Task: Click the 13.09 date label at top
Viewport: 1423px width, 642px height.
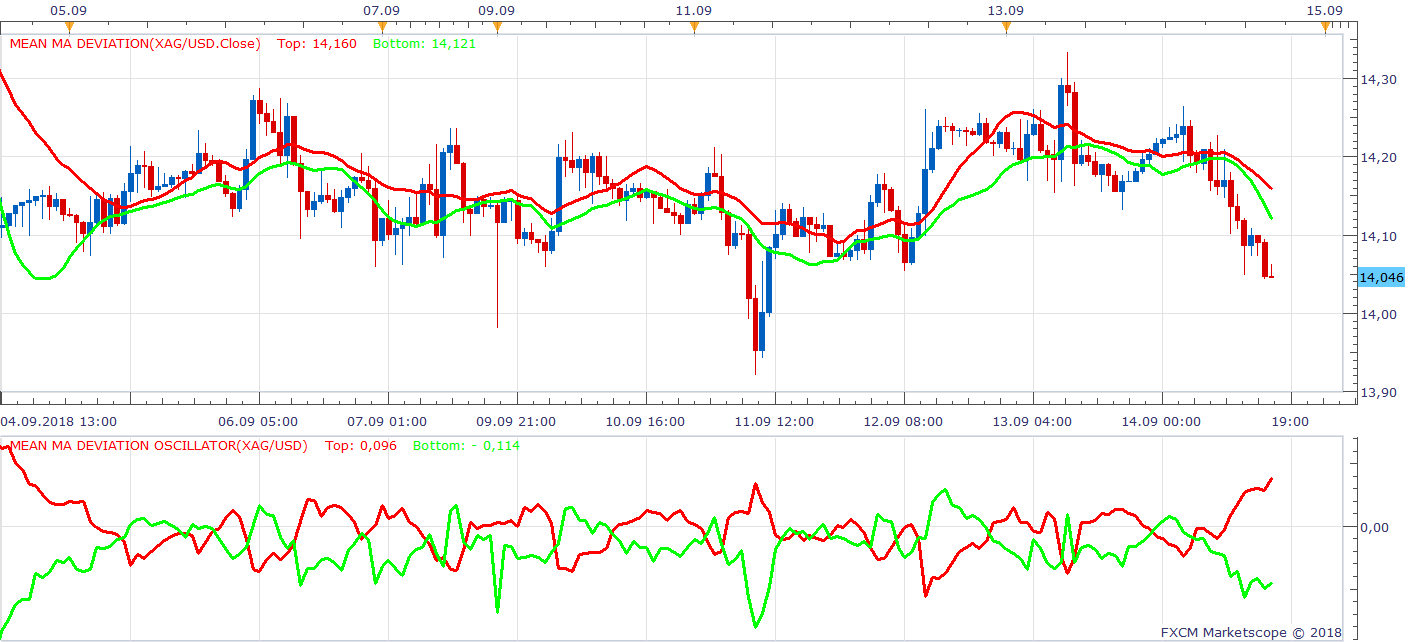Action: (1006, 10)
